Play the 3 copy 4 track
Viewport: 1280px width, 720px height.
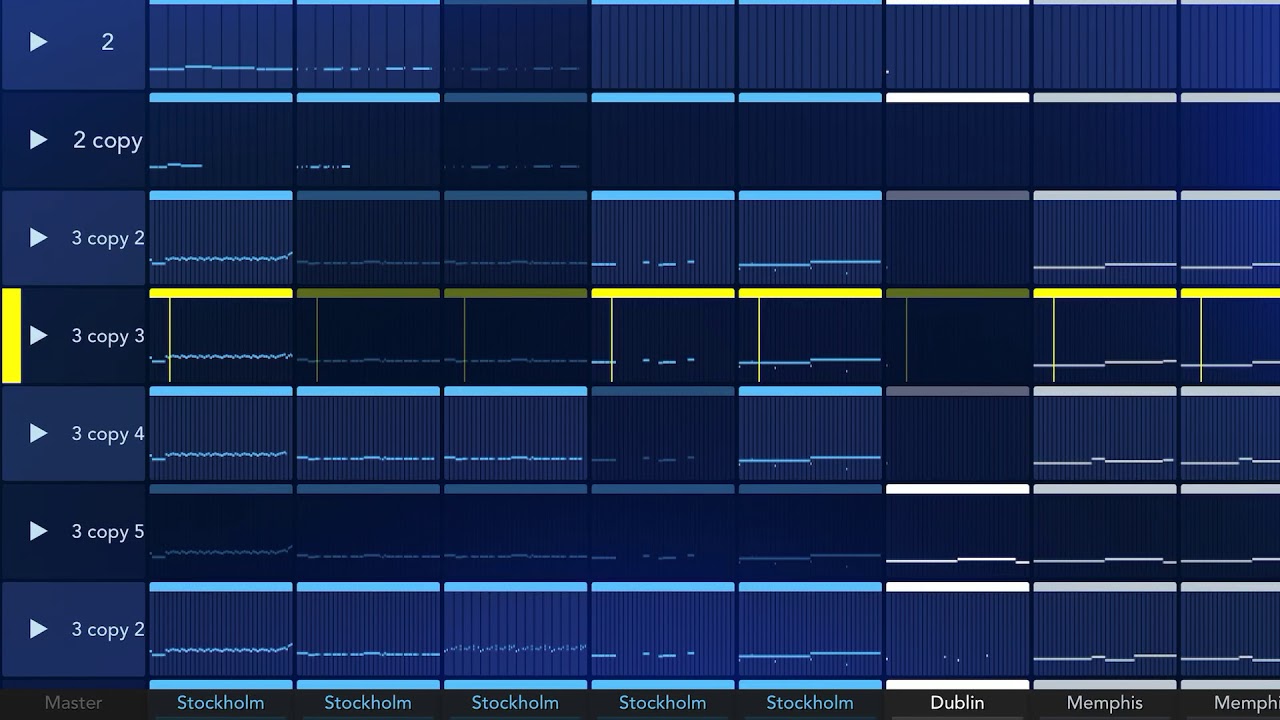[38, 433]
